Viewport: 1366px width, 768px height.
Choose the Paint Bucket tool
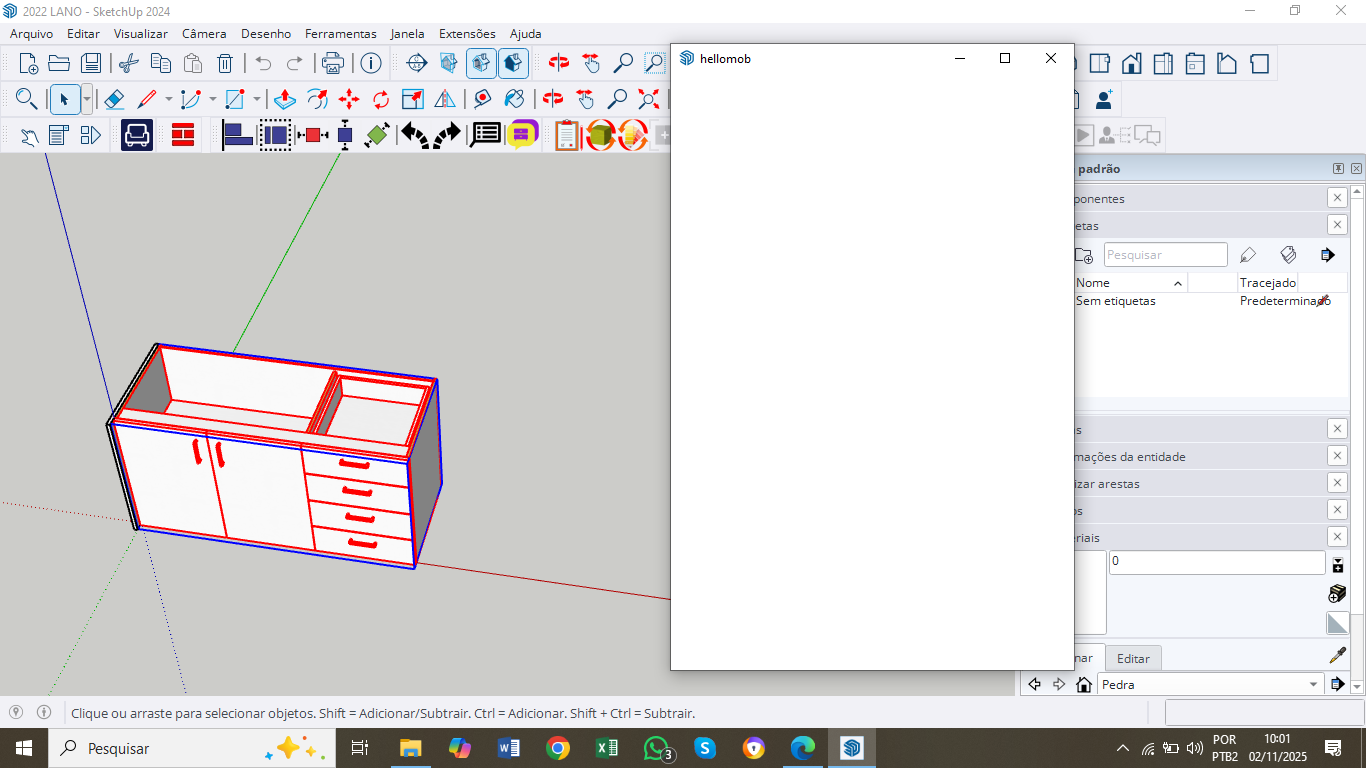(x=514, y=99)
